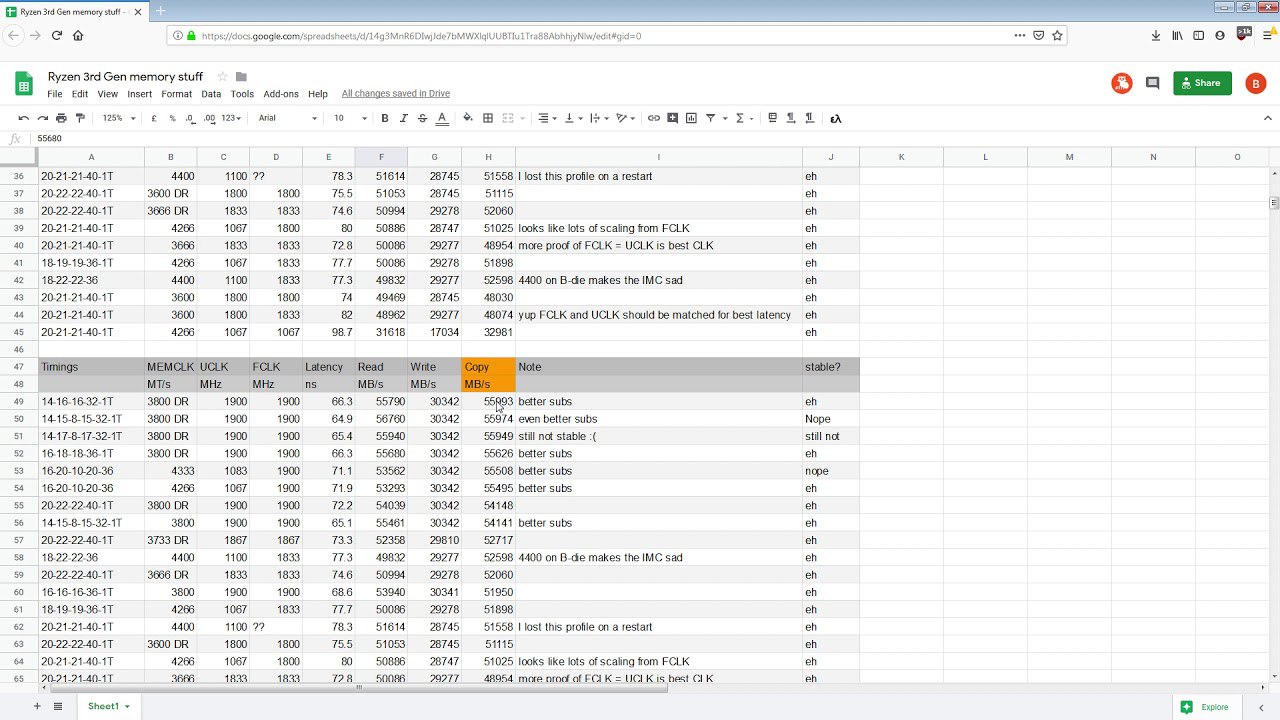Format selection as percent

click(172, 118)
